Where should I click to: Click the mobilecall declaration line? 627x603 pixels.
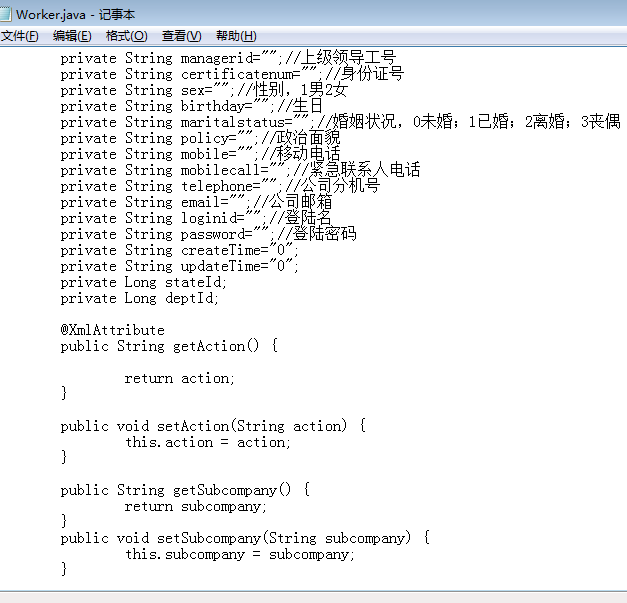240,170
